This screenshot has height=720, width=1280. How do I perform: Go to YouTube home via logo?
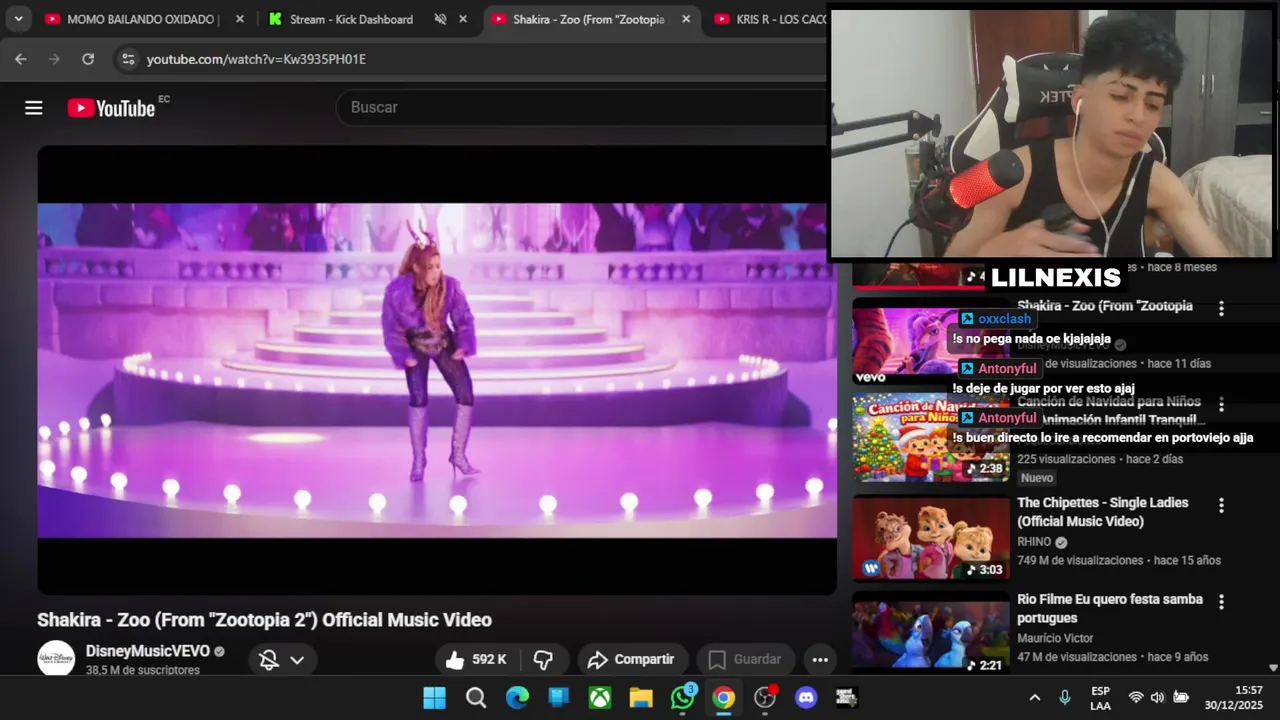[111, 108]
